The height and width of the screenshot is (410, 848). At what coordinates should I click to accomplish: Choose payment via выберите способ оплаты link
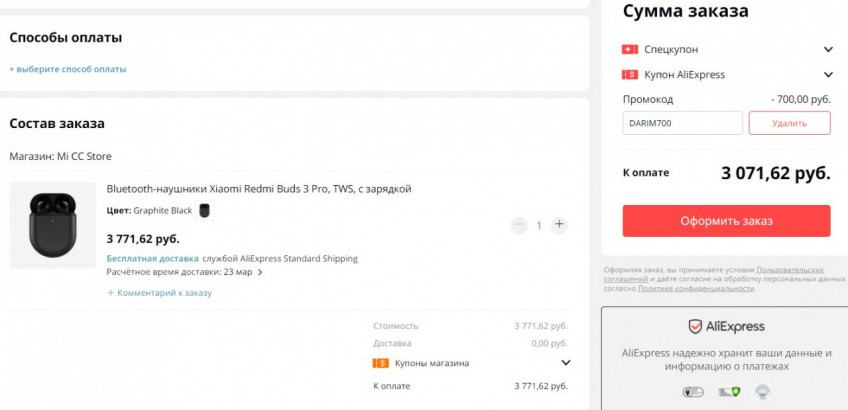coord(68,69)
